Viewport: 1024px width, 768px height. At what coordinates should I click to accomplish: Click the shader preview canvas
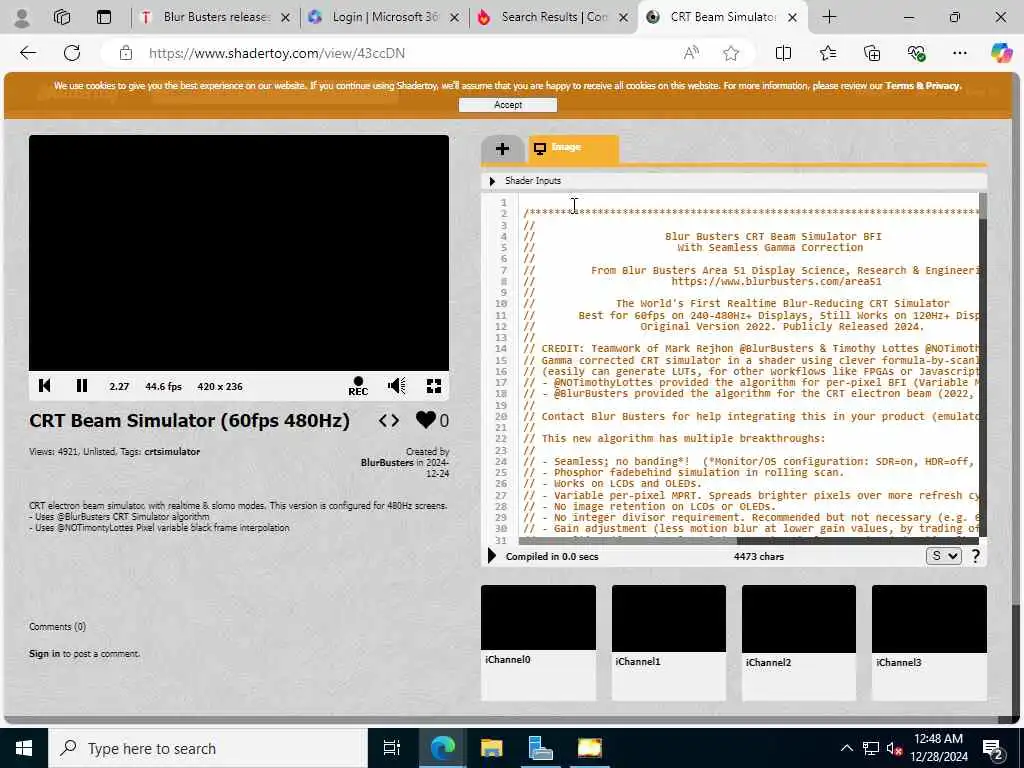pos(238,253)
